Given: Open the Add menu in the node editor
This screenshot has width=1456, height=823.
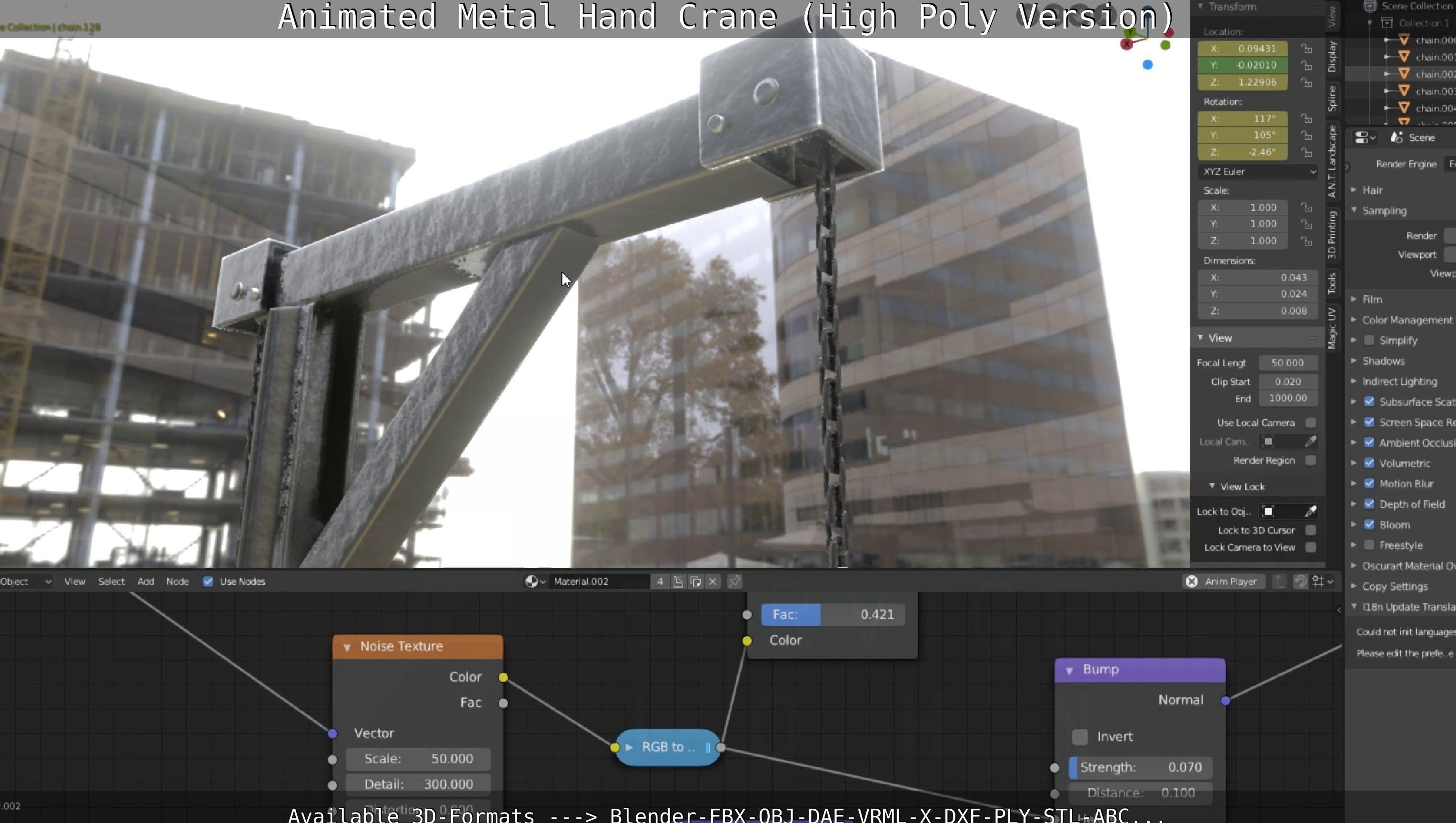Looking at the screenshot, I should coord(146,581).
